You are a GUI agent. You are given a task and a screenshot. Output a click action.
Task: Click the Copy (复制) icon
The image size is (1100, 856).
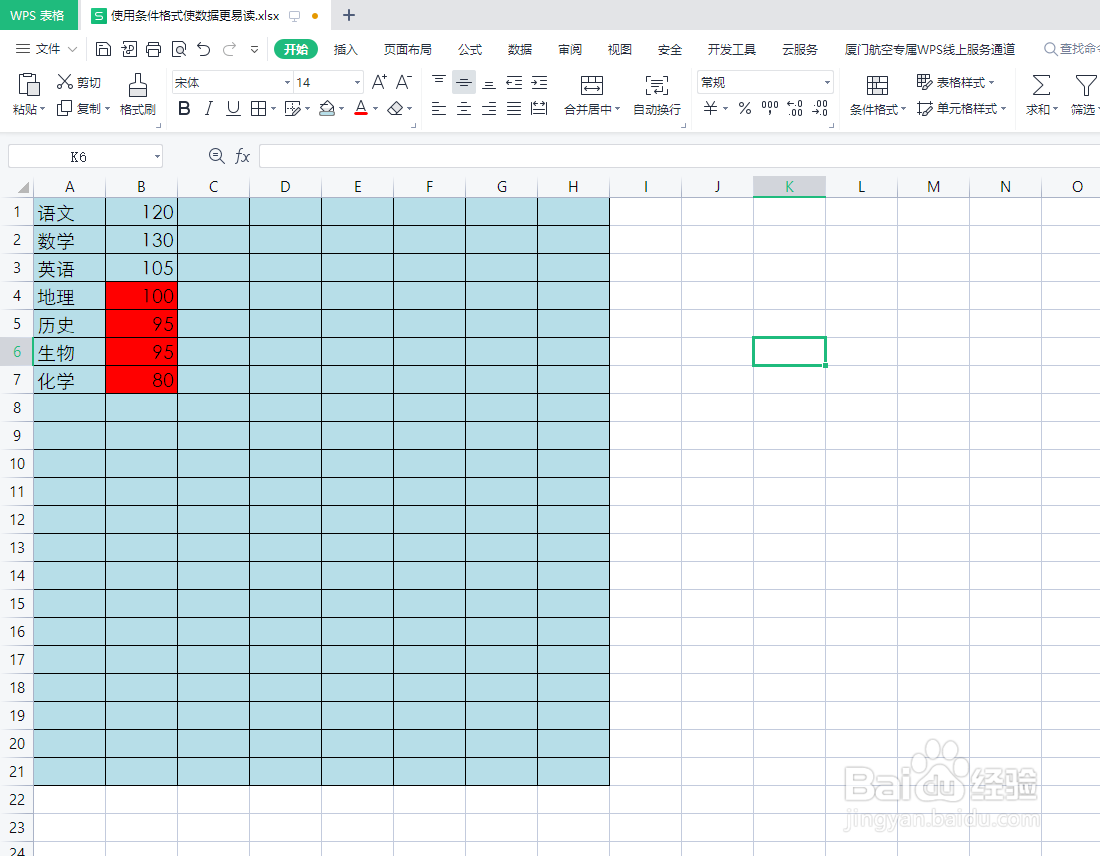click(65, 108)
